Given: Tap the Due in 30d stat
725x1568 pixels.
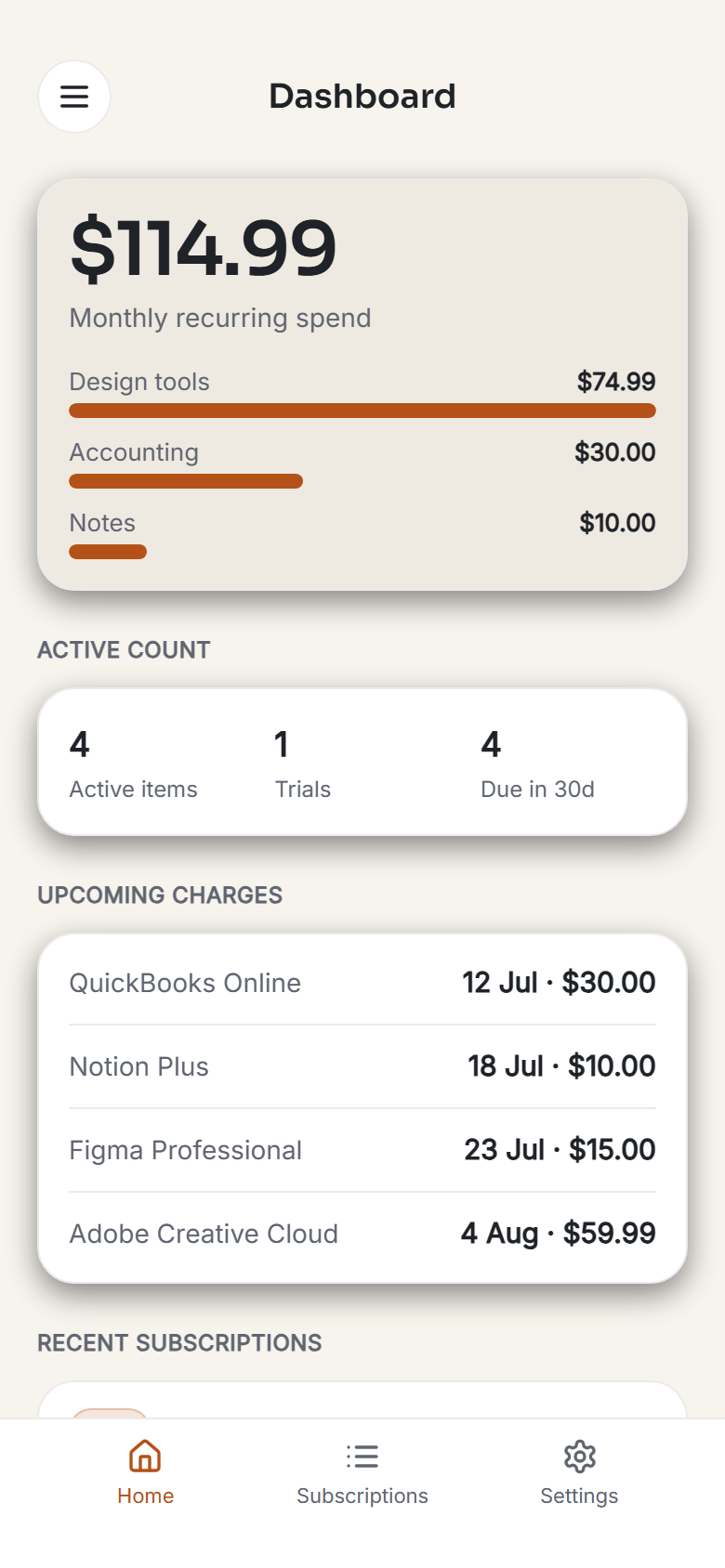Looking at the screenshot, I should tap(537, 763).
